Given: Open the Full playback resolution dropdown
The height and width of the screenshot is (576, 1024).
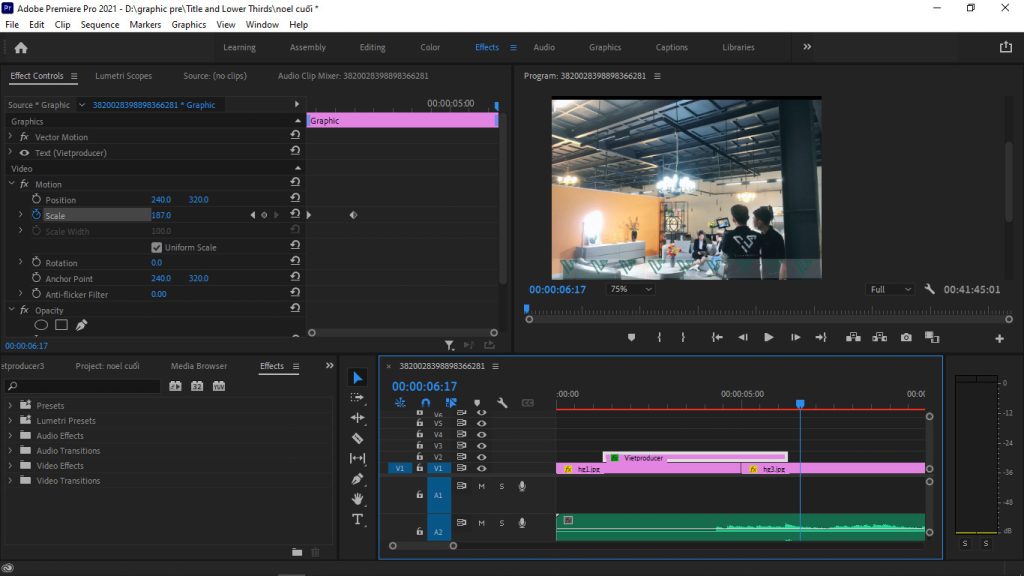Looking at the screenshot, I should click(890, 289).
